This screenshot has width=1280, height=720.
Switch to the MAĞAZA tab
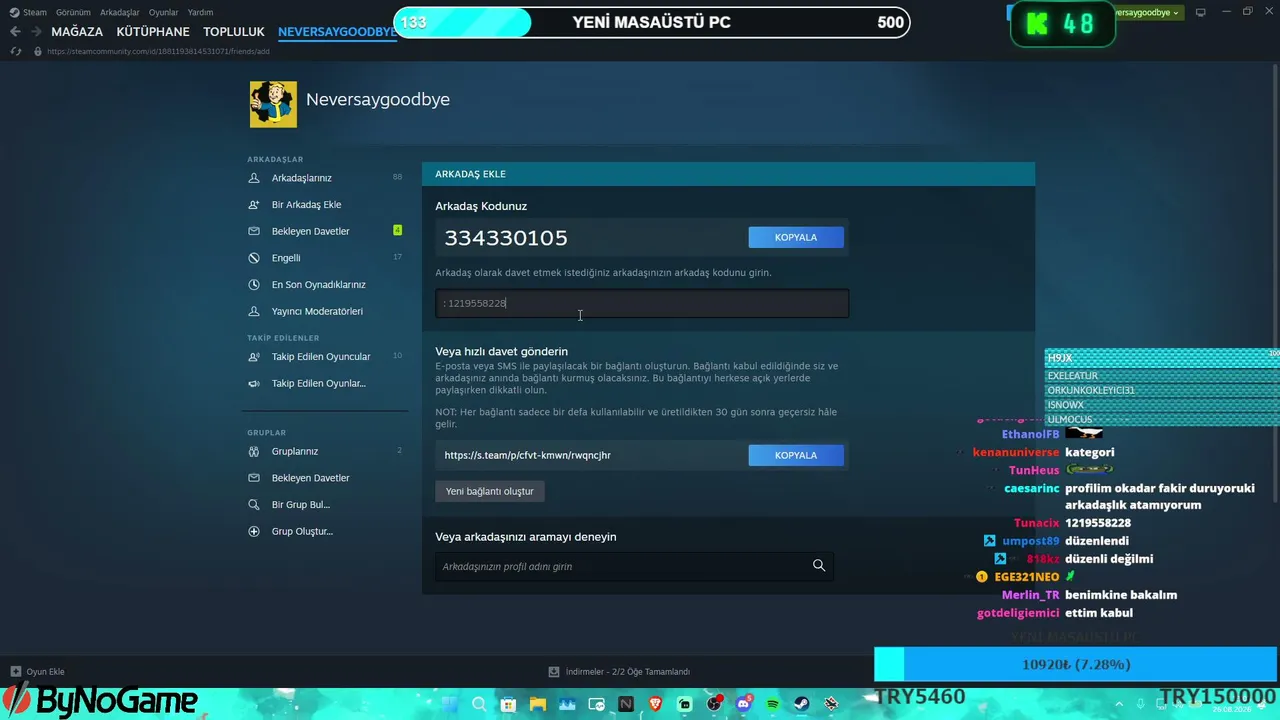coord(77,32)
